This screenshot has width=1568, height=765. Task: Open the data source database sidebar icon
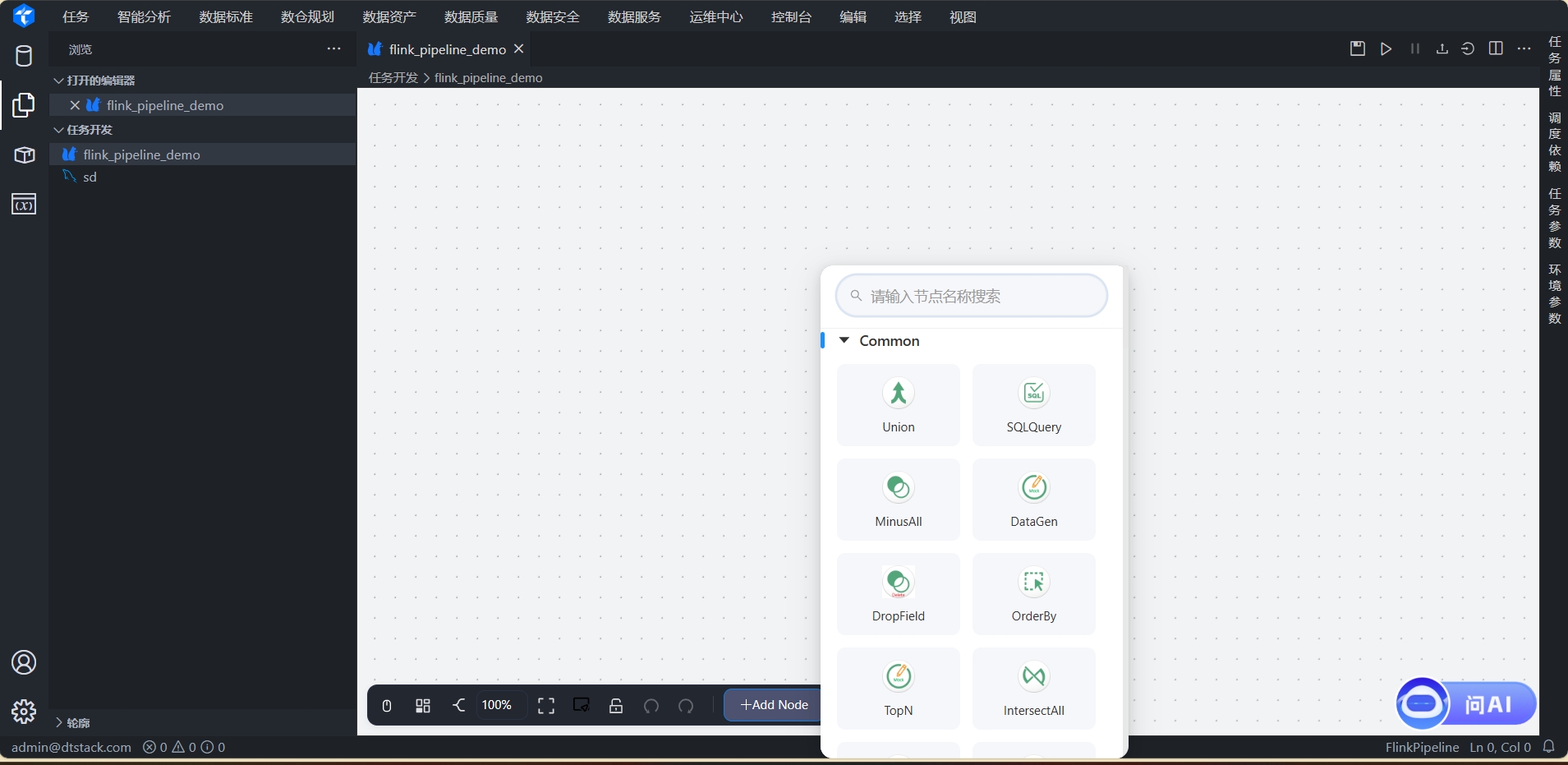[24, 56]
